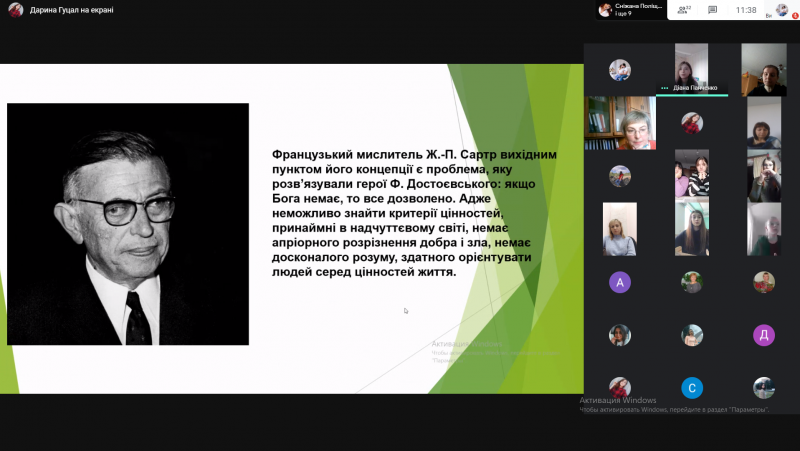Select the video tile of woman holding hand to face
800x451 pixels.
pyautogui.click(x=764, y=176)
